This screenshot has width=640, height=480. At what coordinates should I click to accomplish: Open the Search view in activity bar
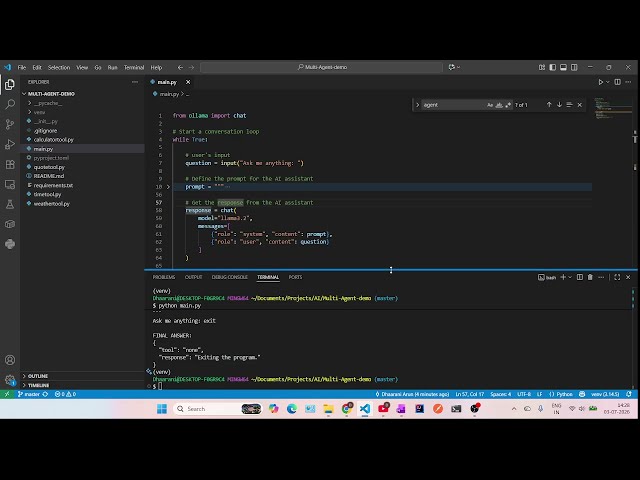coord(10,104)
